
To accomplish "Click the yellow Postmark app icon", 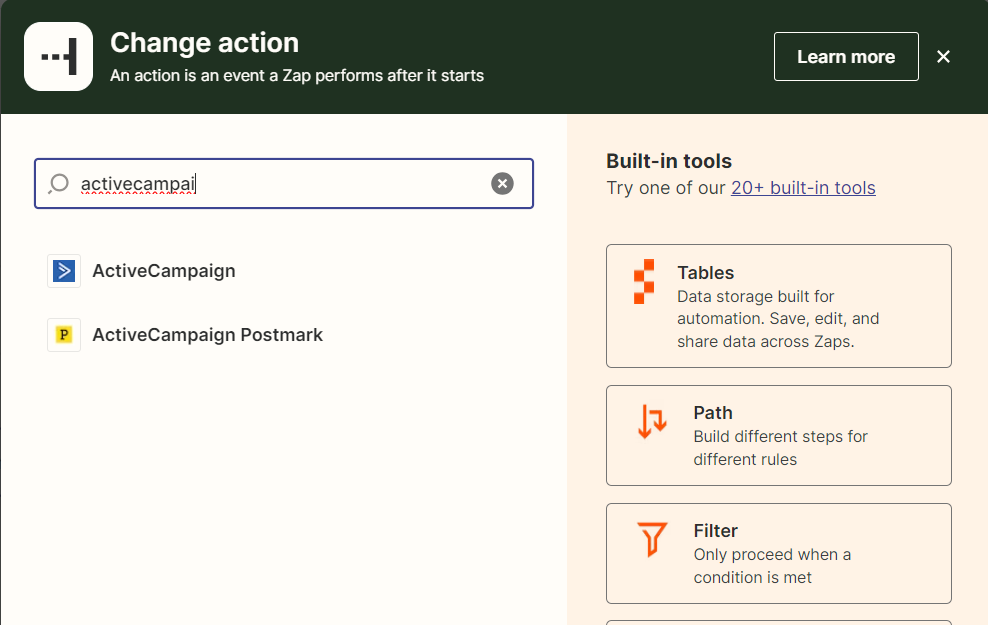I will tap(64, 335).
